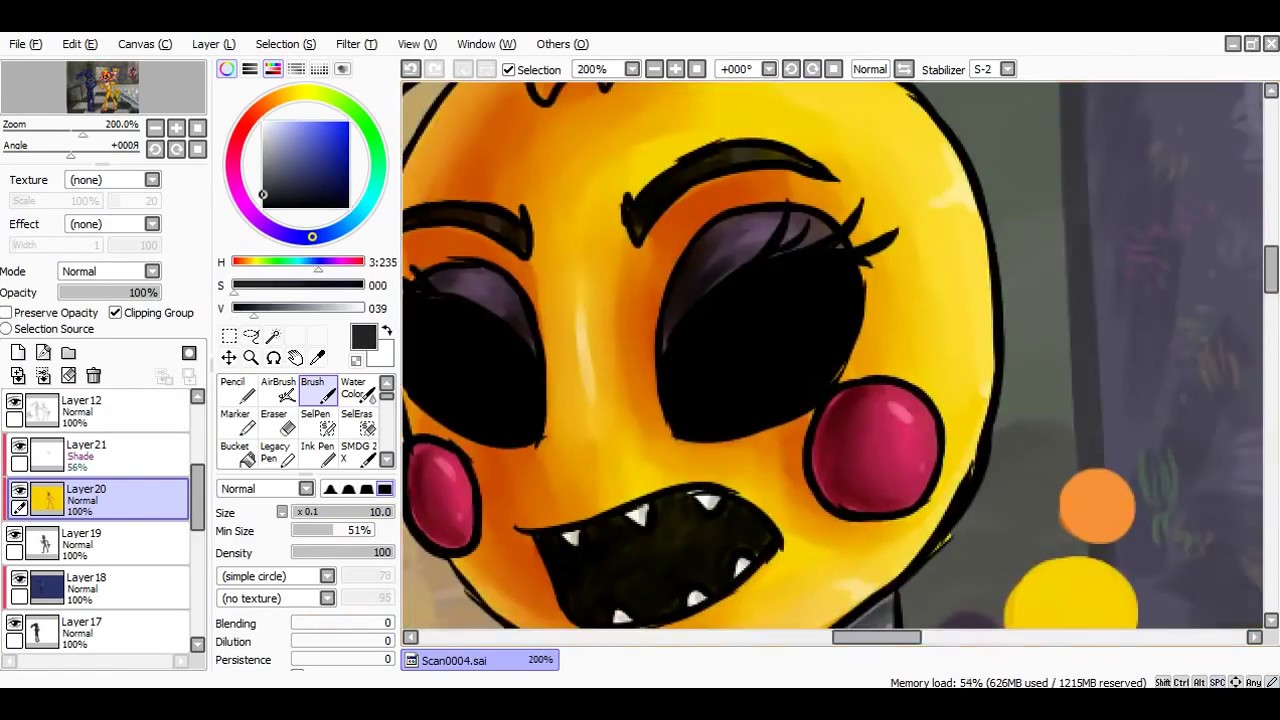Viewport: 1280px width, 720px height.
Task: Hide Layer12 using its eye icon
Action: tap(14, 402)
